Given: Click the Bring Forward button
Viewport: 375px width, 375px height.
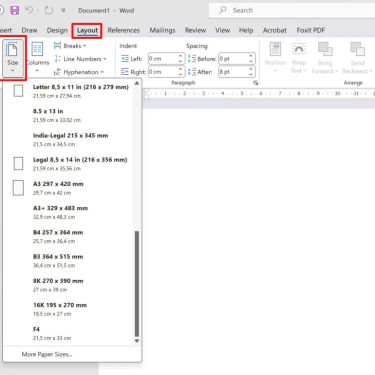Looking at the screenshot, I should tap(325, 57).
